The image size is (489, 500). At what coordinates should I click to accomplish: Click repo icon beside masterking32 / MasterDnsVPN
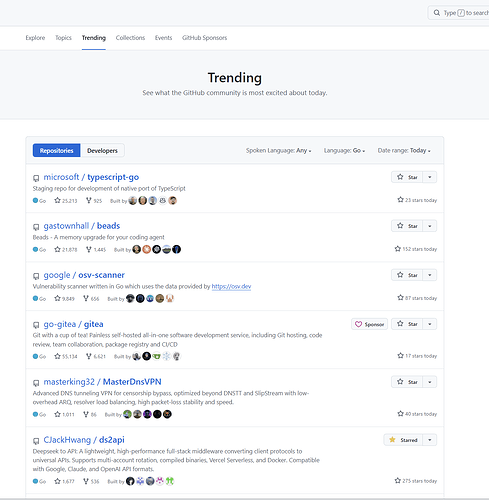click(x=36, y=383)
